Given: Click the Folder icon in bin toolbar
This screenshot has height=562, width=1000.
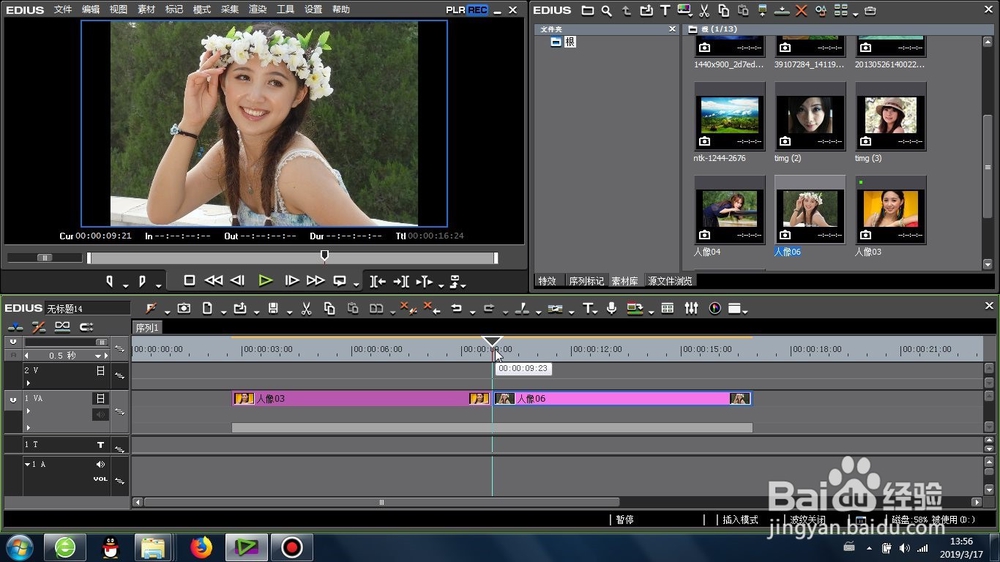Looking at the screenshot, I should tap(587, 11).
